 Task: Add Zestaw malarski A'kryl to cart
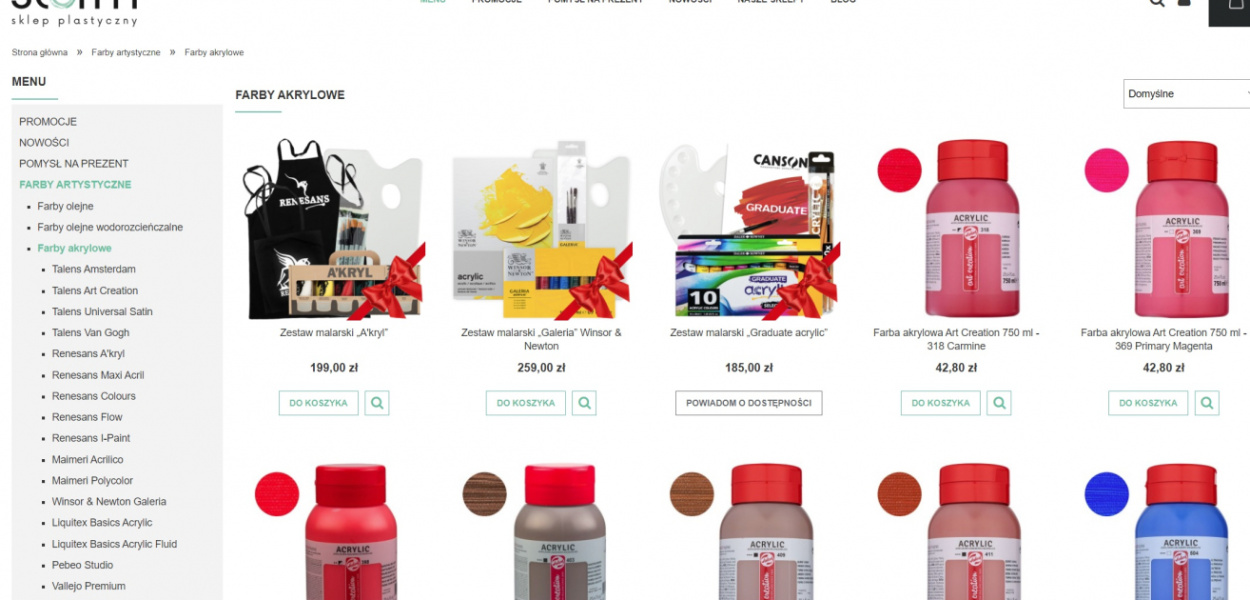coord(319,403)
